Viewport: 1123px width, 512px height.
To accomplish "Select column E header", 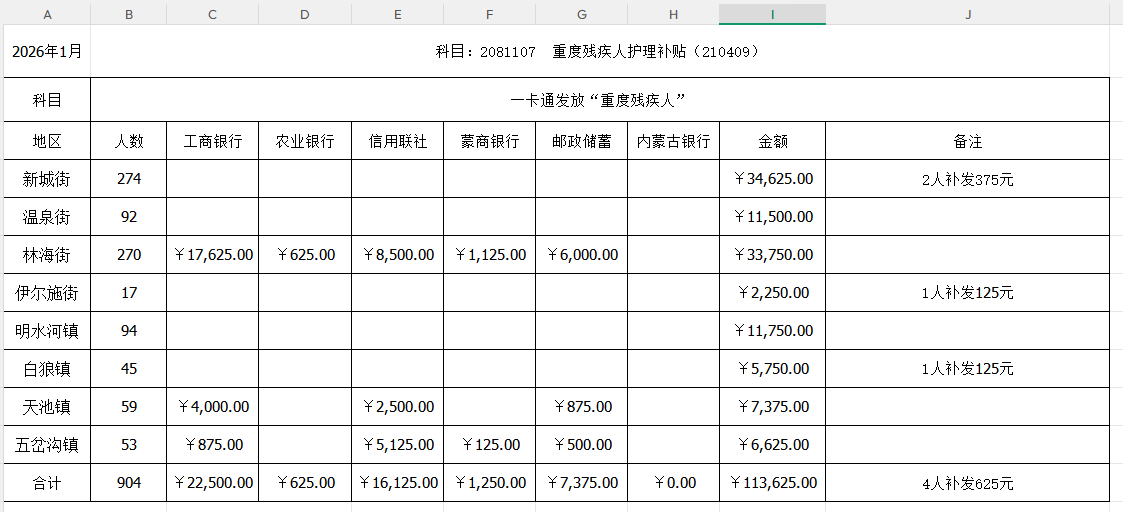I will point(397,14).
